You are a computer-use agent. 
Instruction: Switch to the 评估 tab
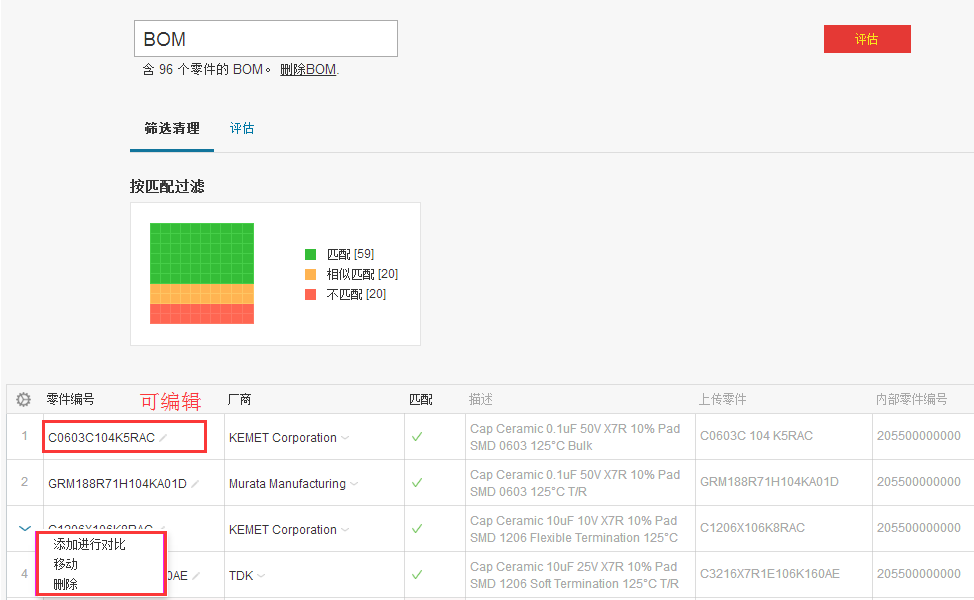242,129
